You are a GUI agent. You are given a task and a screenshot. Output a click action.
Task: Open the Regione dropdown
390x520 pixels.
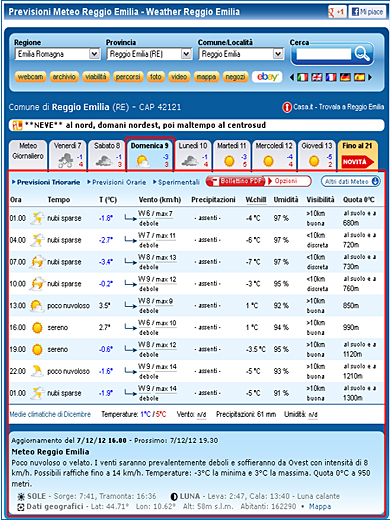click(58, 54)
